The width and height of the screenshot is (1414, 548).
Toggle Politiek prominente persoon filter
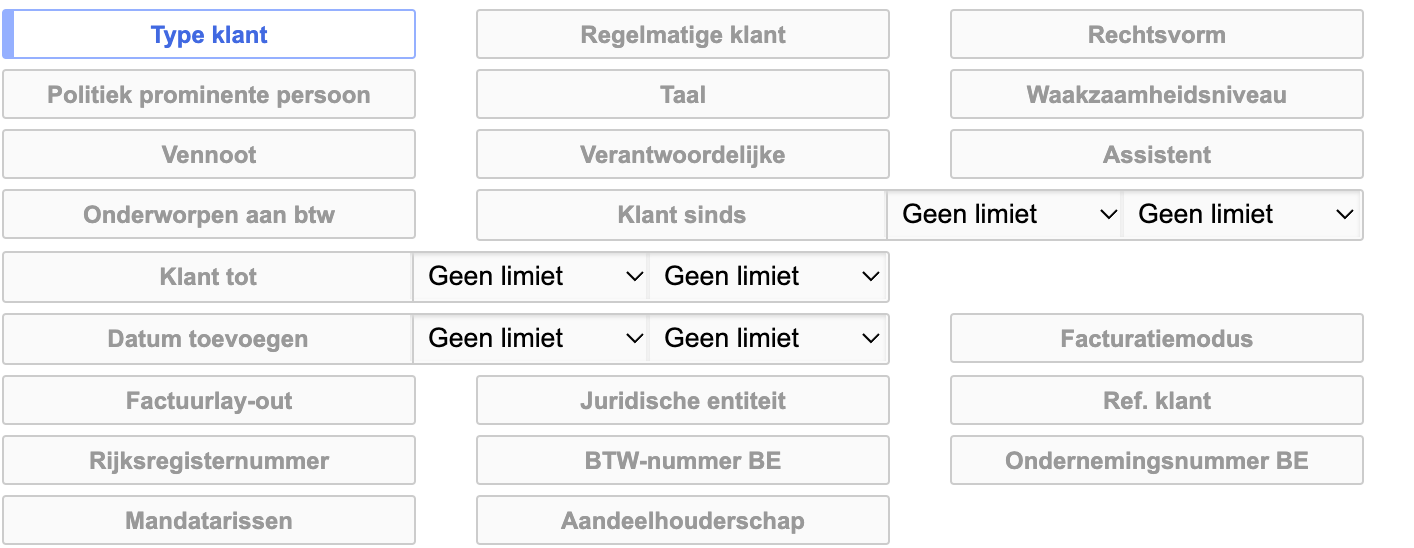[209, 96]
